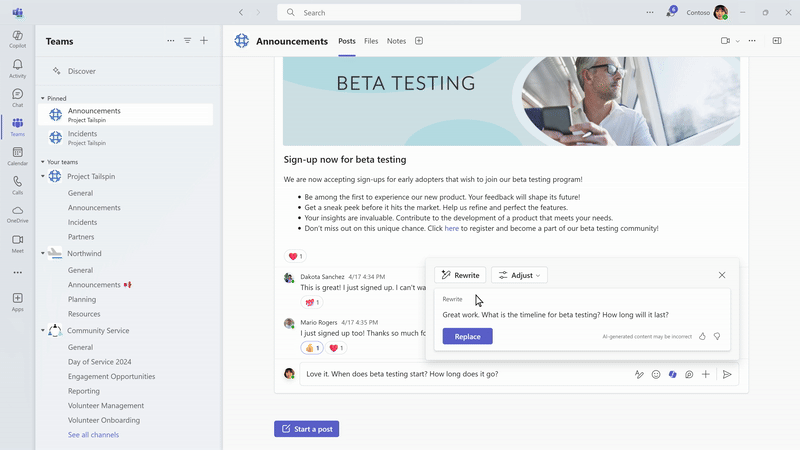Click the thumbs down feedback icon
This screenshot has width=800, height=450.
[x=717, y=336]
